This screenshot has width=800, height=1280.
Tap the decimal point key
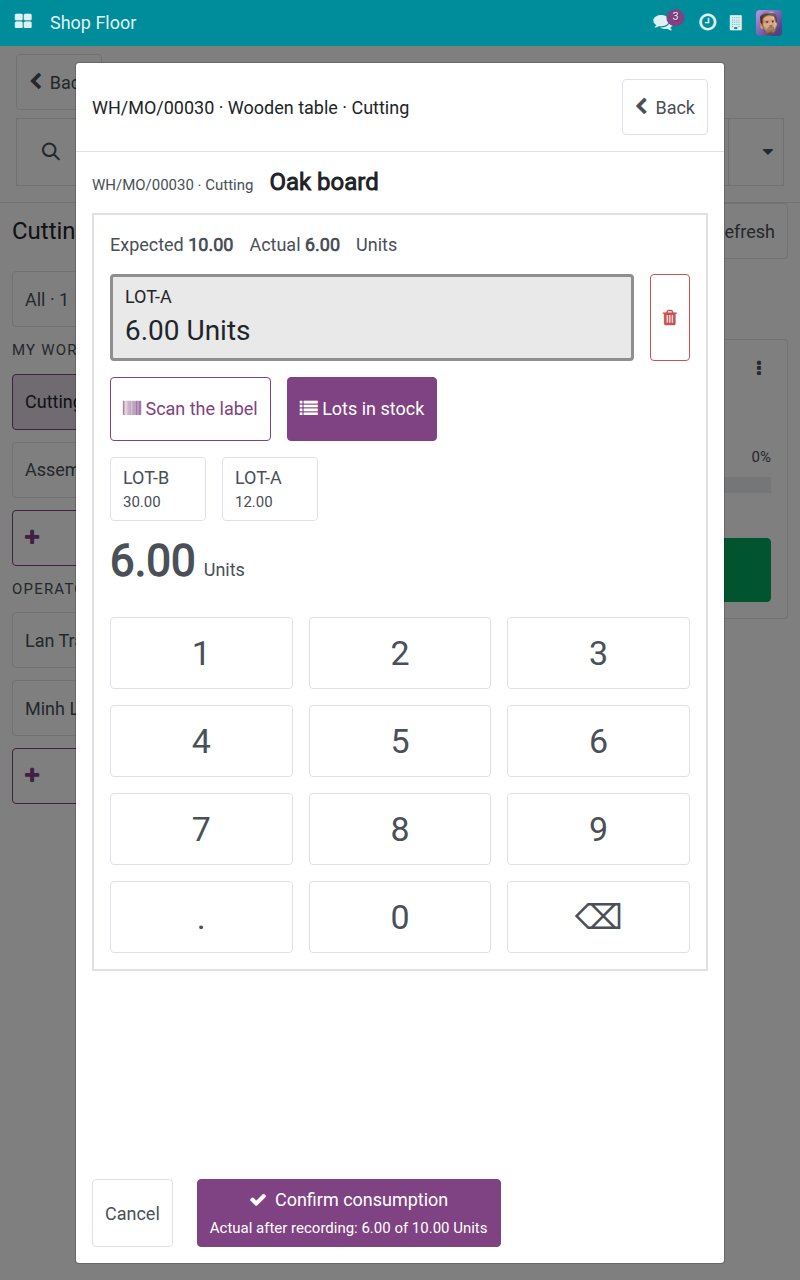[201, 917]
